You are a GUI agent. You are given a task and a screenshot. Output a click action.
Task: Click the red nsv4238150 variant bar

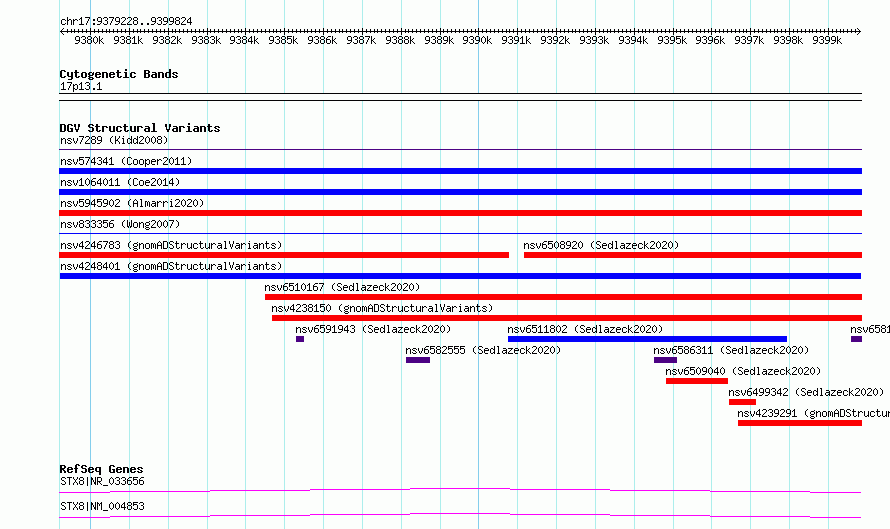pyautogui.click(x=566, y=318)
